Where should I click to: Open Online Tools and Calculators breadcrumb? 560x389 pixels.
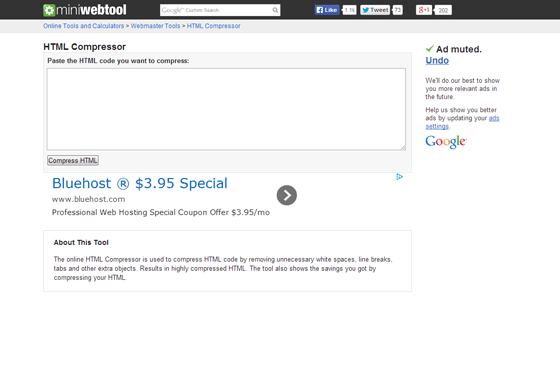pyautogui.click(x=84, y=26)
